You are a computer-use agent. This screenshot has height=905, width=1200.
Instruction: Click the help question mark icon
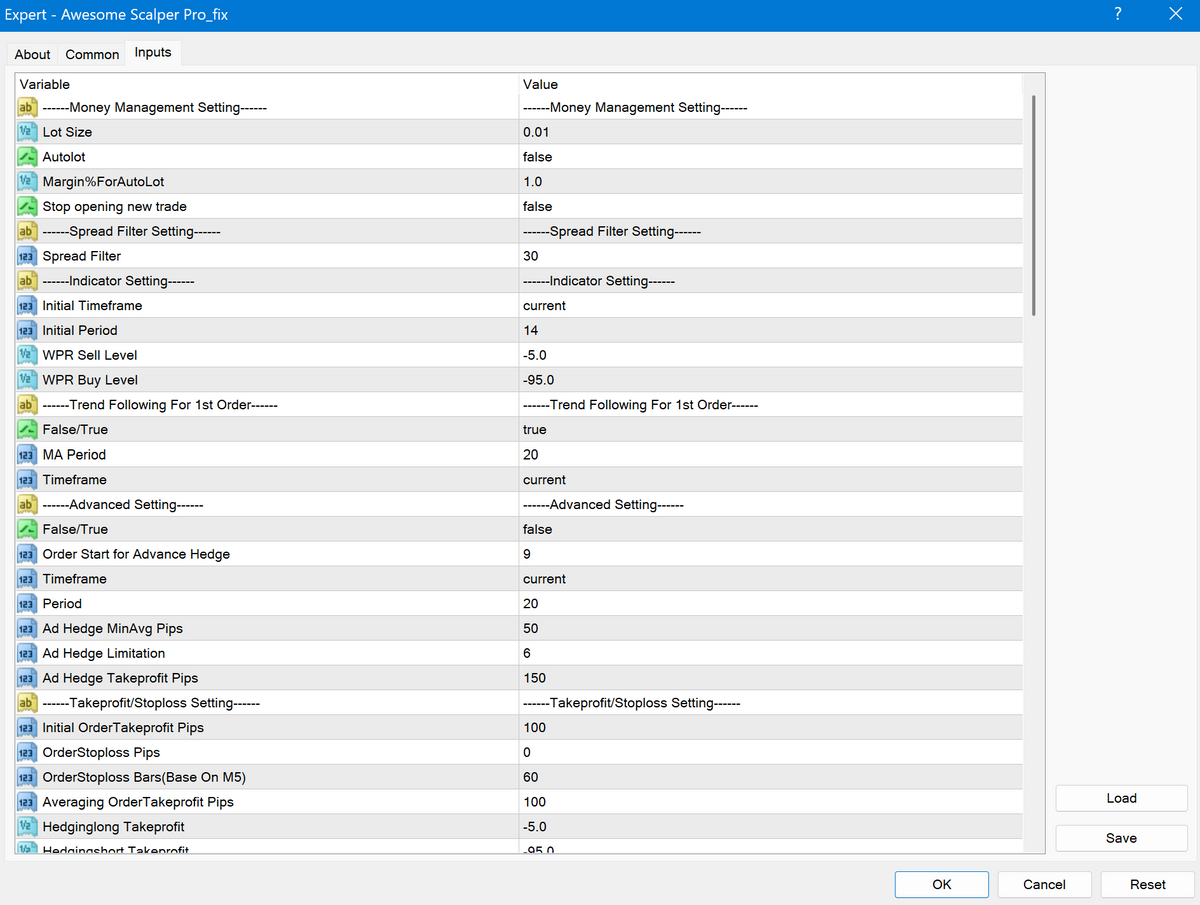point(1117,15)
